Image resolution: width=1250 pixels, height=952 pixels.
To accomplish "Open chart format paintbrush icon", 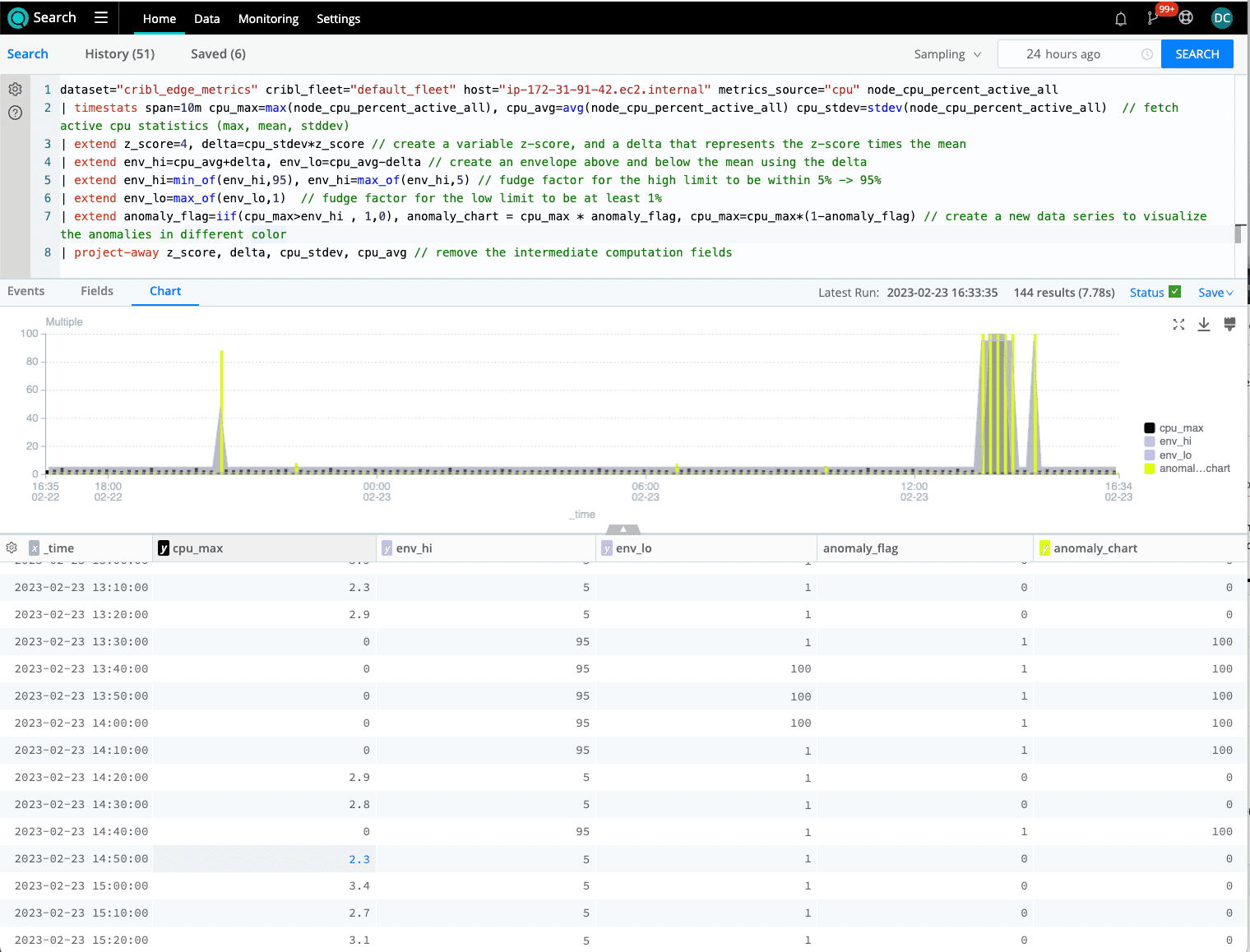I will tap(1229, 325).
